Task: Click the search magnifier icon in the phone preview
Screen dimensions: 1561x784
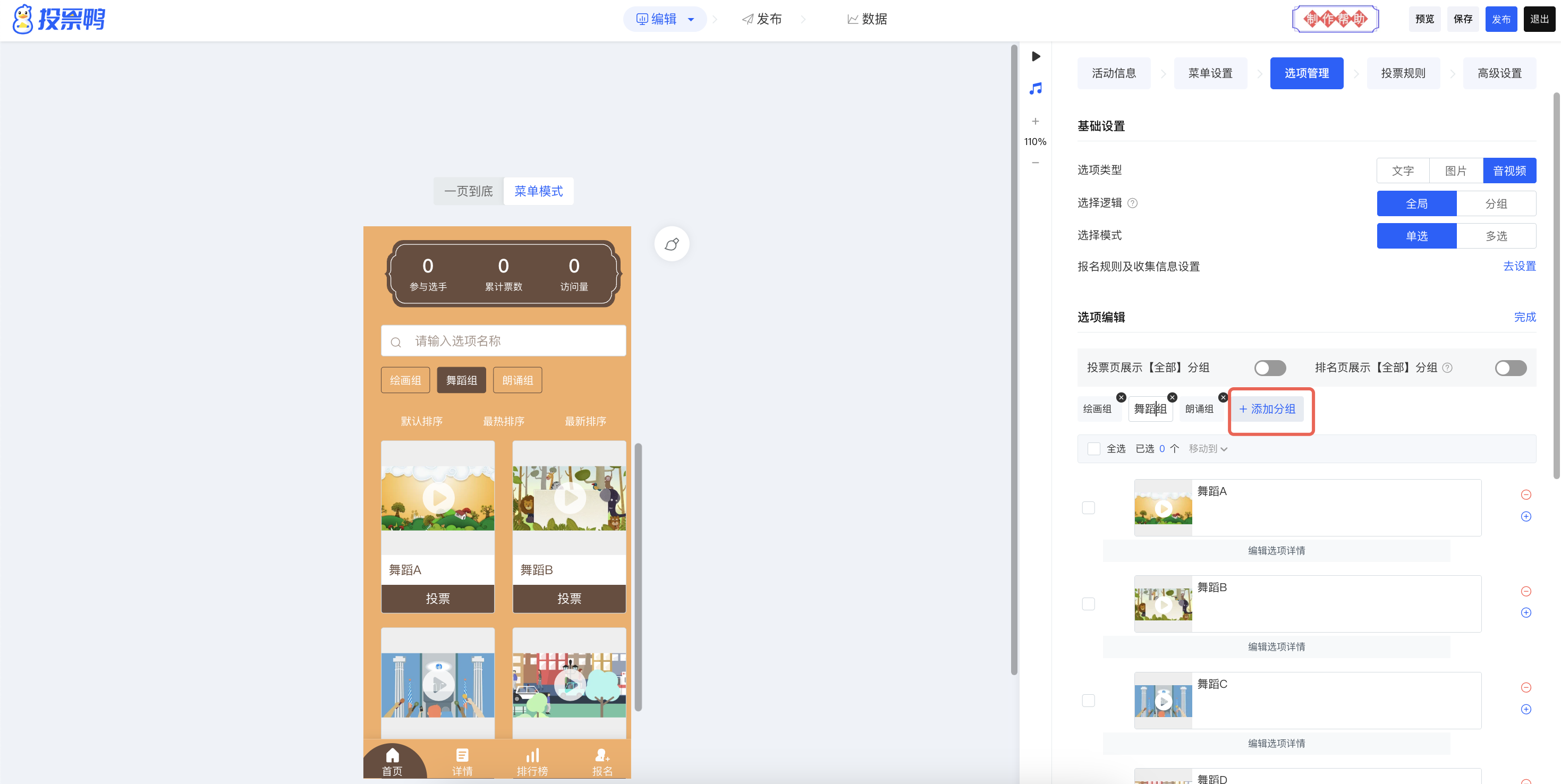Action: click(x=396, y=342)
